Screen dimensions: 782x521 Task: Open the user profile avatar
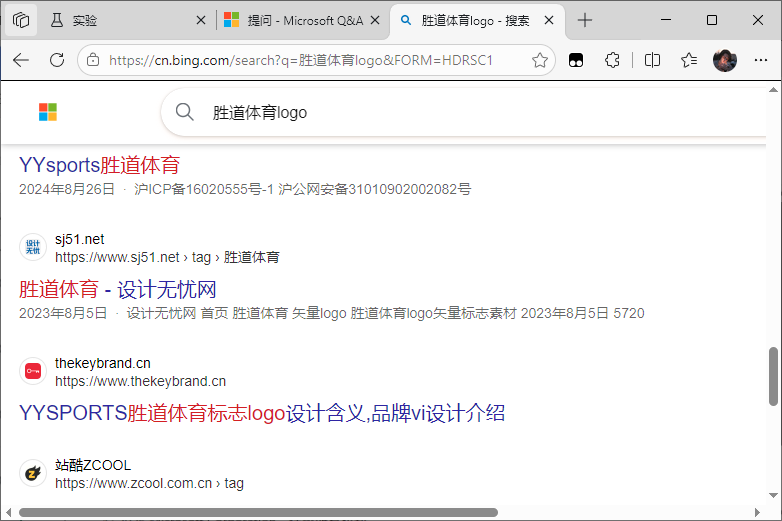click(725, 60)
